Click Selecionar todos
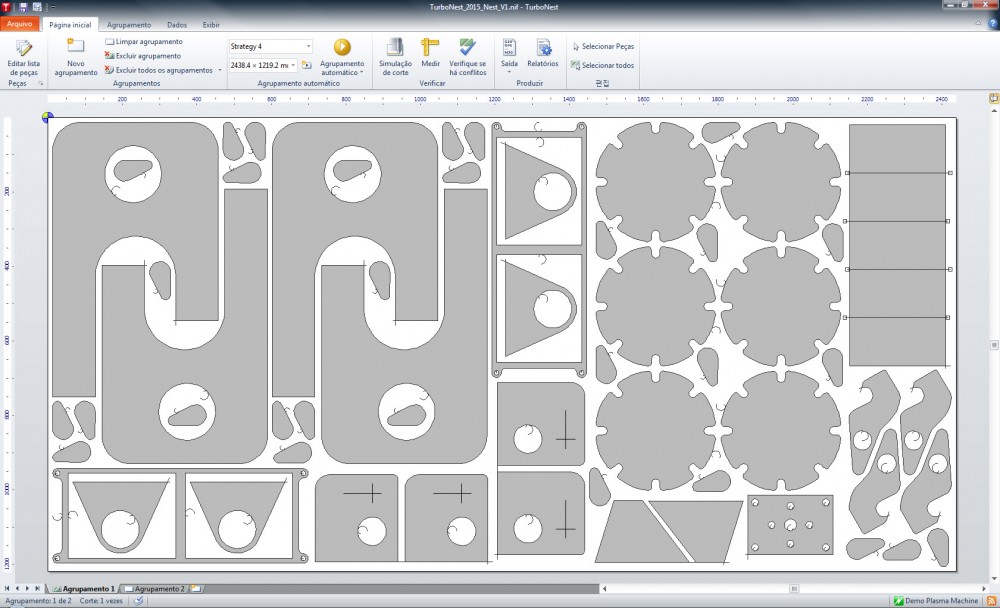The image size is (1000, 608). [x=603, y=65]
